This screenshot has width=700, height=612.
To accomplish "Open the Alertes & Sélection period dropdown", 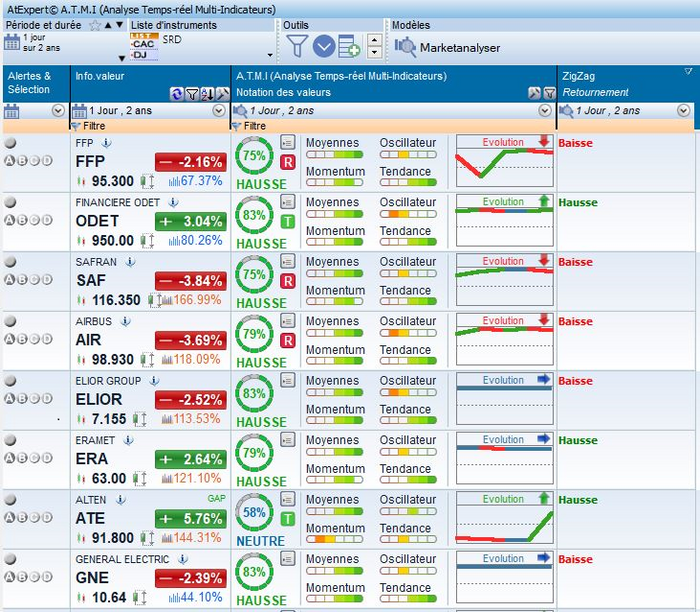I will (58, 111).
